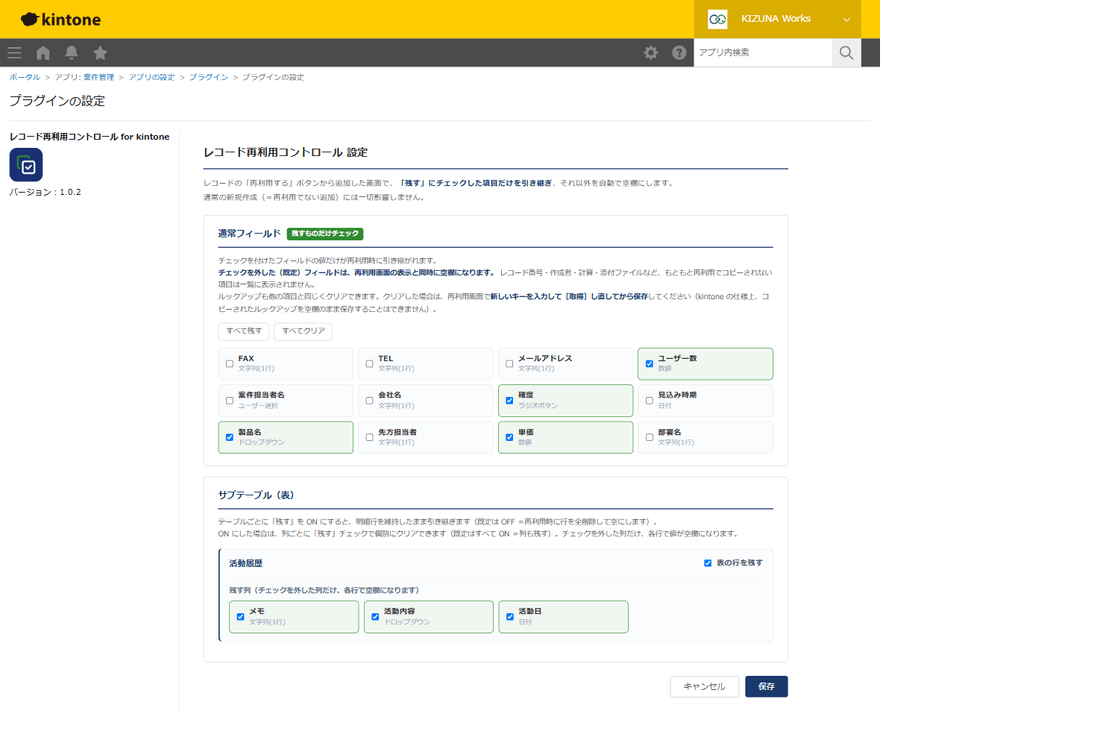Image resolution: width=1100 pixels, height=732 pixels.
Task: Open the hamburger menu icon
Action: click(x=14, y=53)
